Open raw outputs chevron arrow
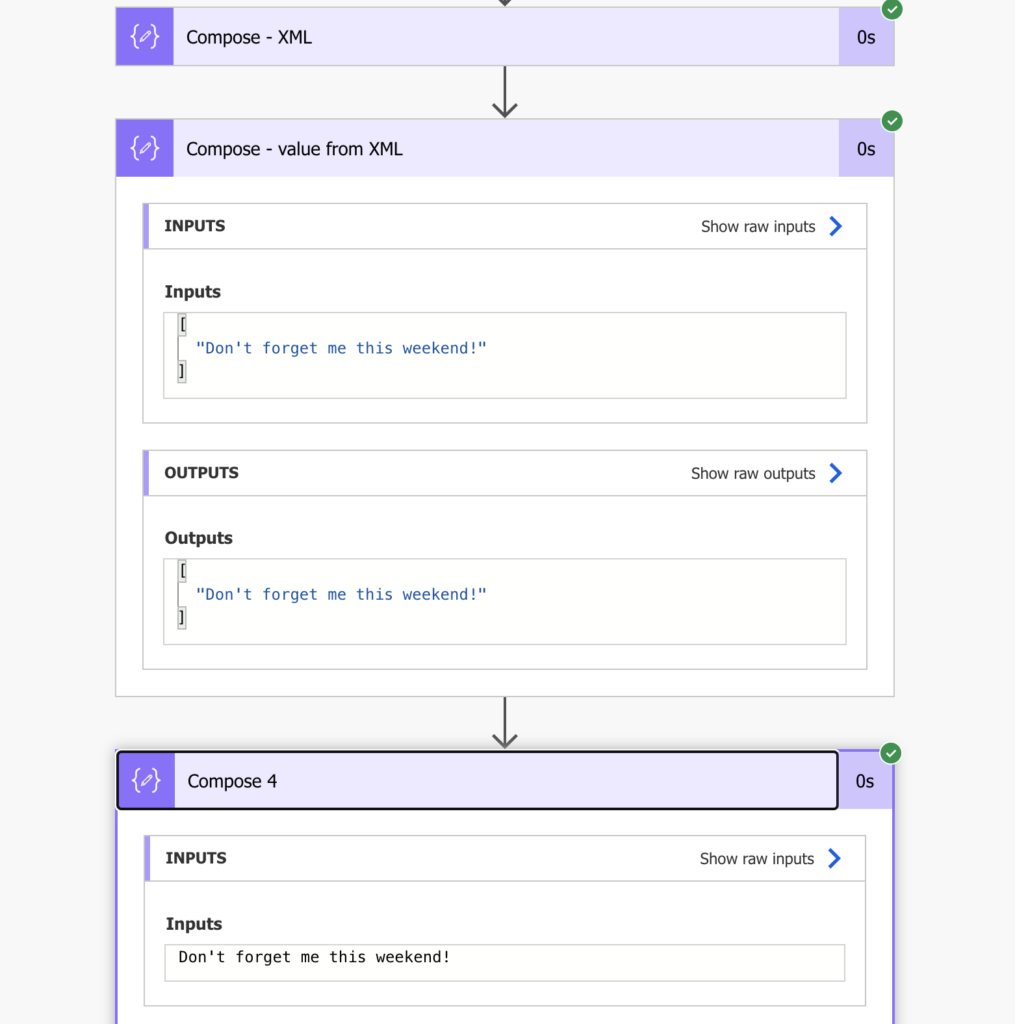 (x=836, y=473)
